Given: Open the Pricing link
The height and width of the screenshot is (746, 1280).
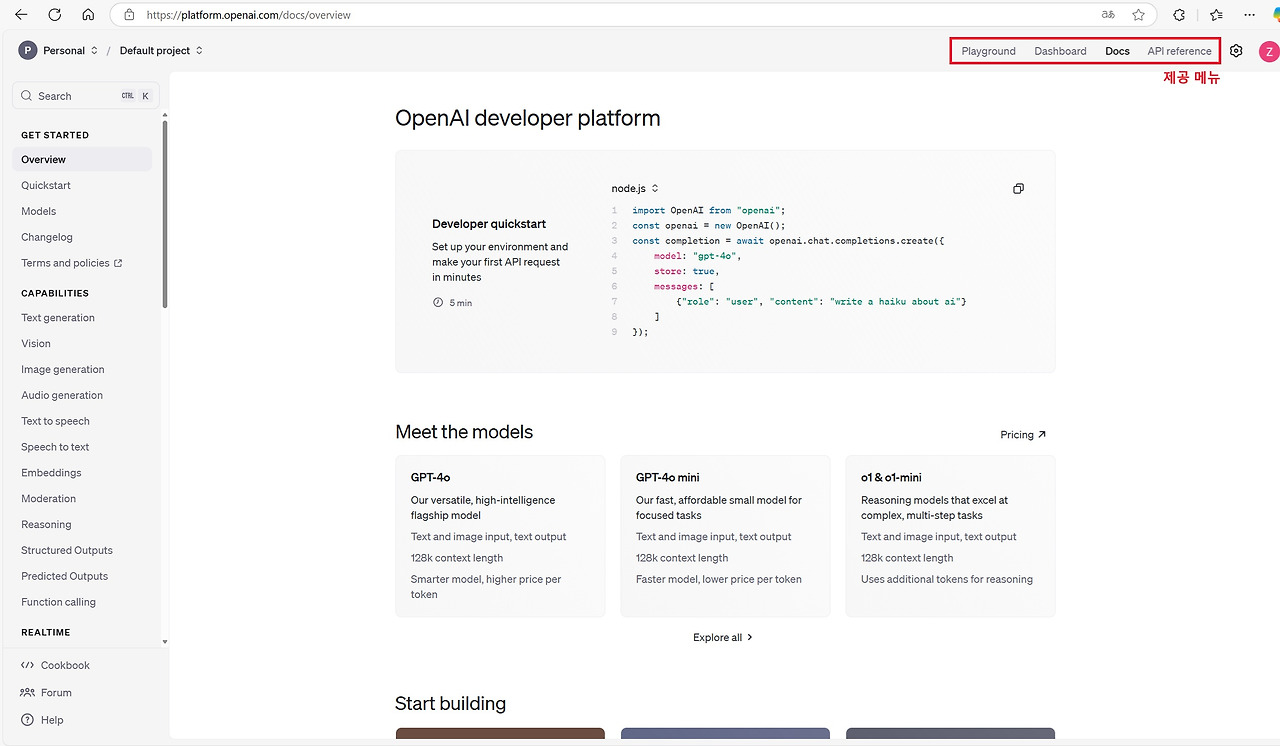Looking at the screenshot, I should pos(1023,435).
